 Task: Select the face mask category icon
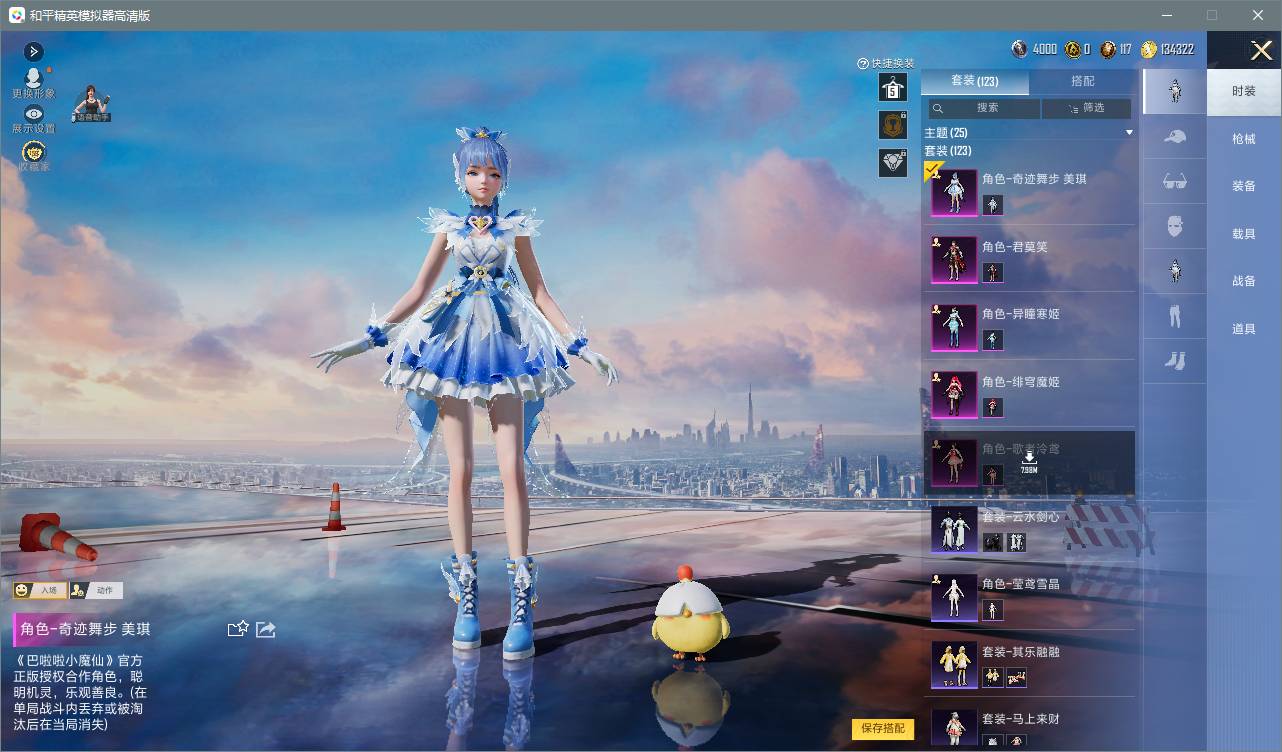(x=1175, y=226)
